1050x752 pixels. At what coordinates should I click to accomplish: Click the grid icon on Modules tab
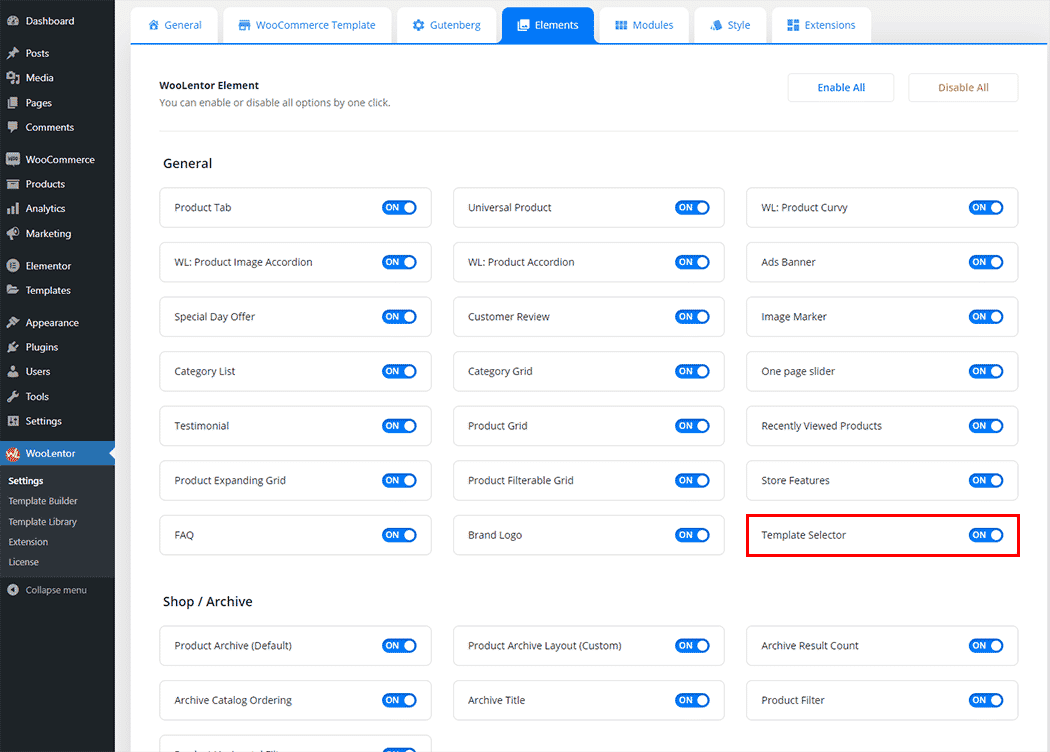coord(621,25)
